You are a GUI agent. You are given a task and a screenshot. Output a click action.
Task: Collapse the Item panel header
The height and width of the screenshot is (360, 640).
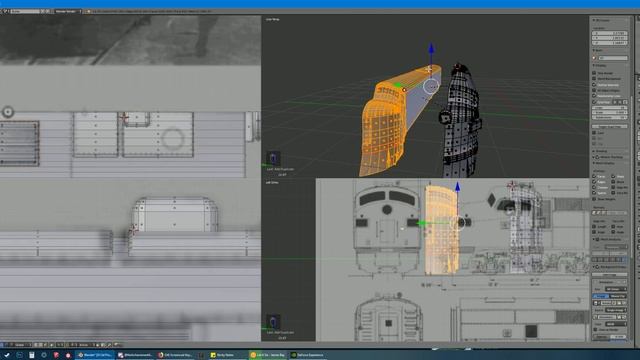click(598, 50)
